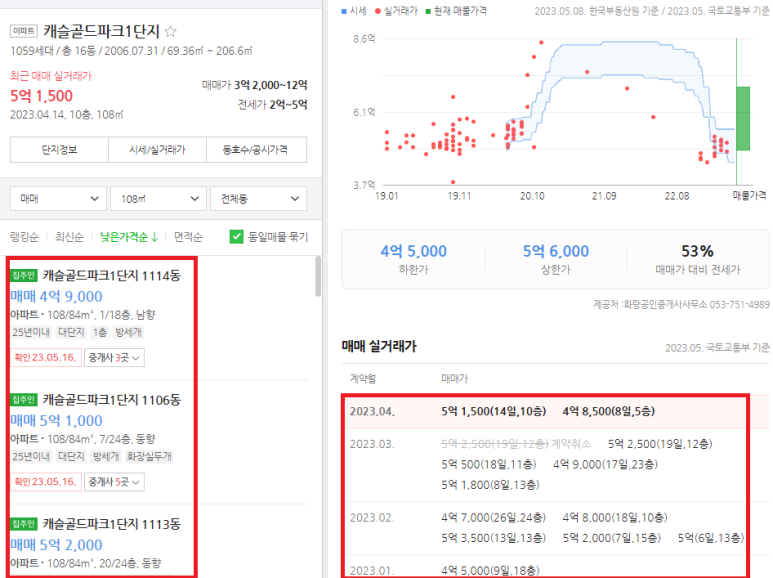This screenshot has height=578, width=773.
Task: Sort listings by 면적순
Action: [188, 237]
